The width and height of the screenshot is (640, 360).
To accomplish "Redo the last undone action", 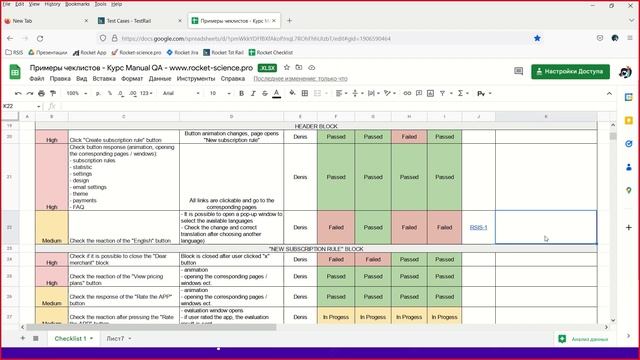I will (x=29, y=93).
